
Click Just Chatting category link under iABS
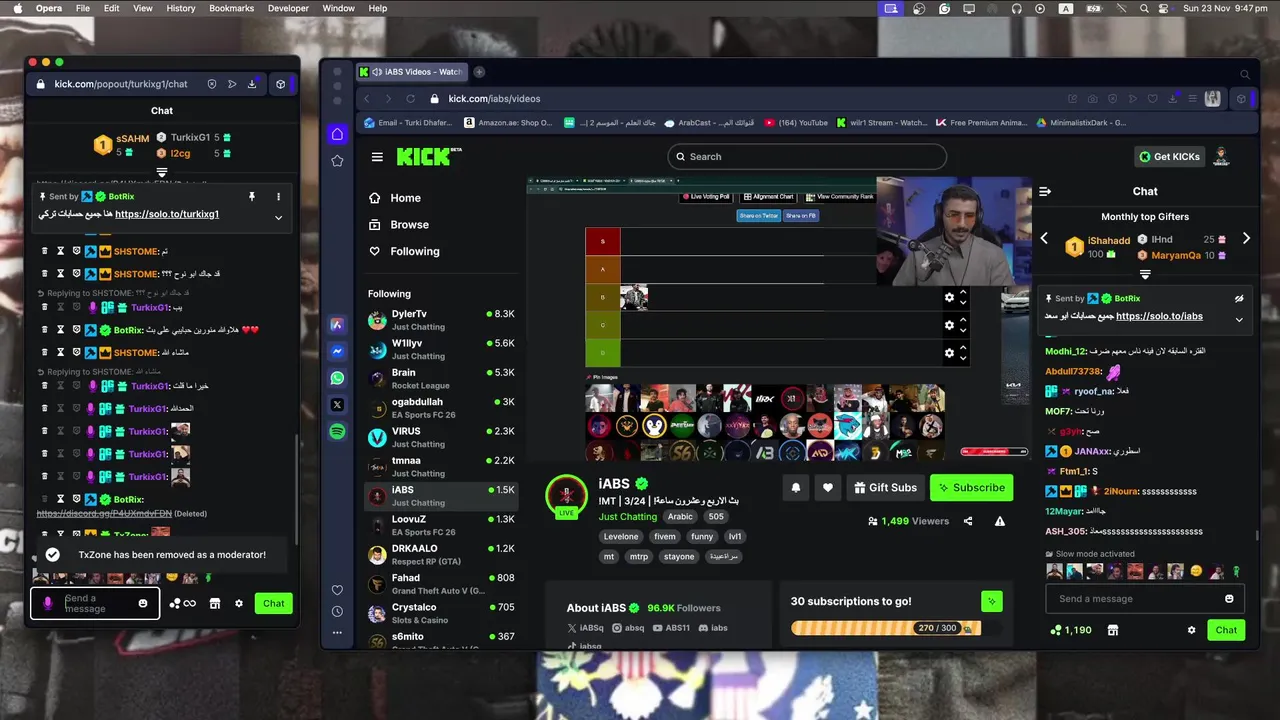(628, 517)
